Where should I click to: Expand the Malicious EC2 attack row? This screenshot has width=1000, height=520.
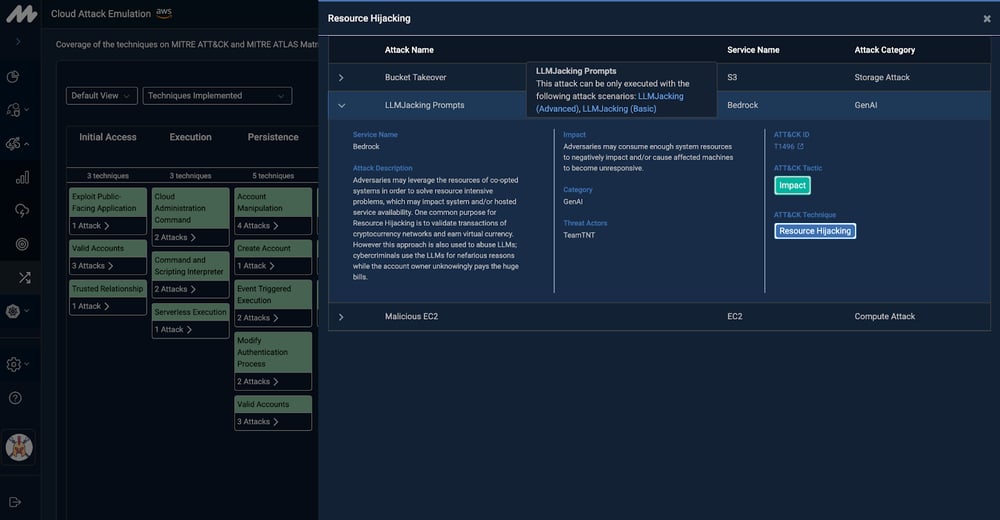pyautogui.click(x=341, y=317)
